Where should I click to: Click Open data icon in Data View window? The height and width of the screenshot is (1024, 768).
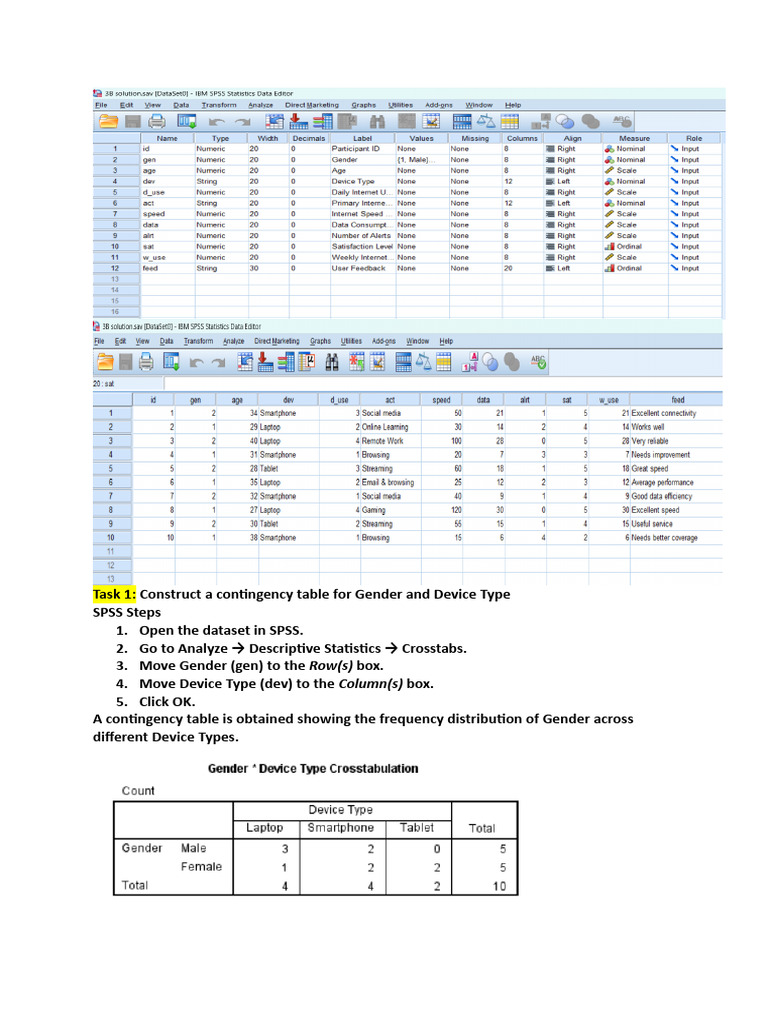coord(105,362)
